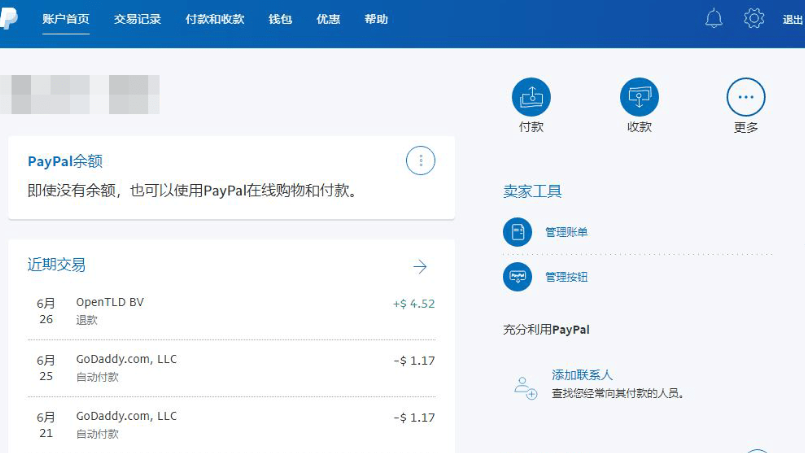Click the 付款 label under send icon

tap(531, 127)
